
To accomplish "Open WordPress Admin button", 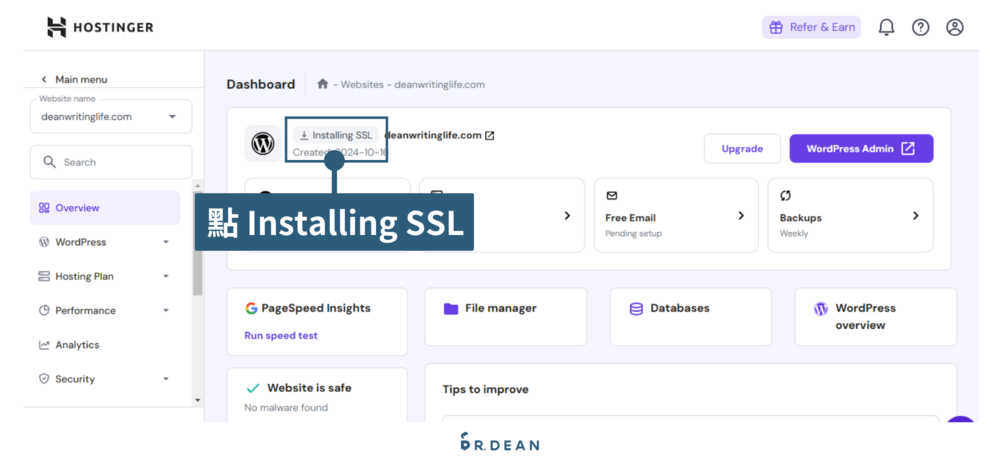I will click(860, 148).
